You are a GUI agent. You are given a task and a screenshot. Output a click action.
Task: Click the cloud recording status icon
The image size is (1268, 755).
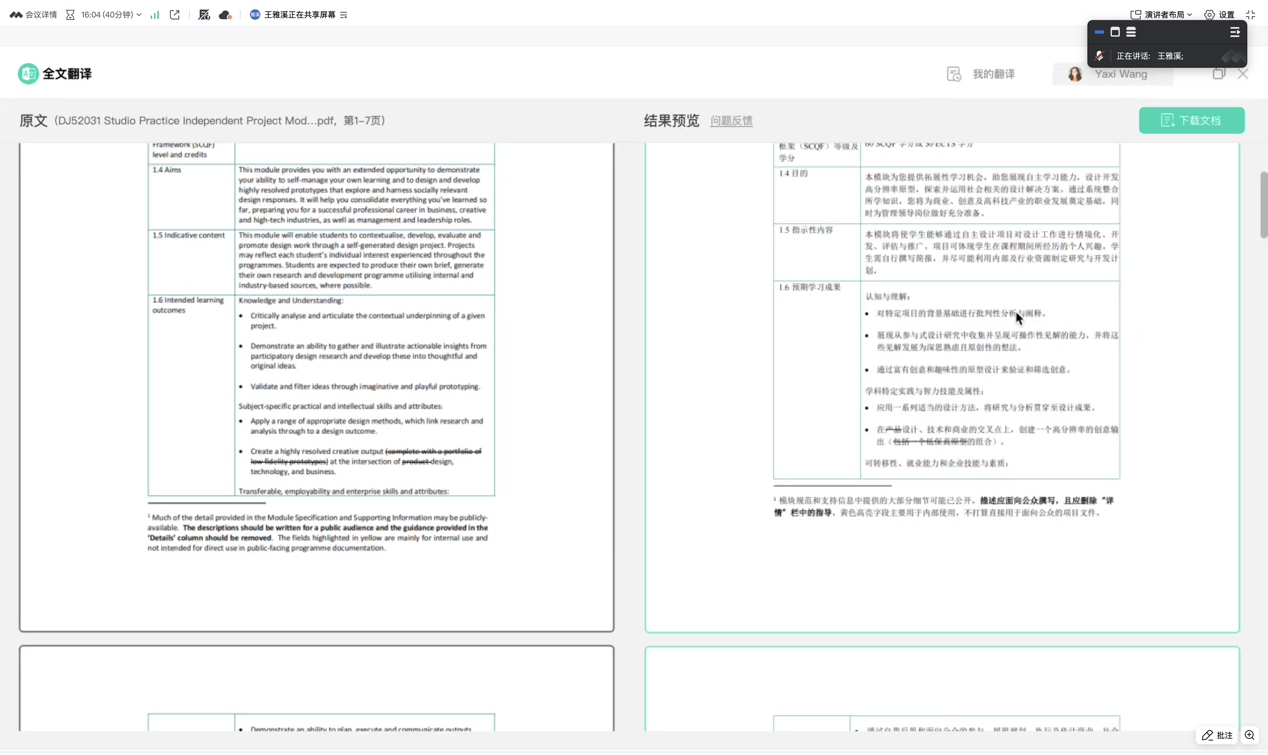pyautogui.click(x=225, y=15)
